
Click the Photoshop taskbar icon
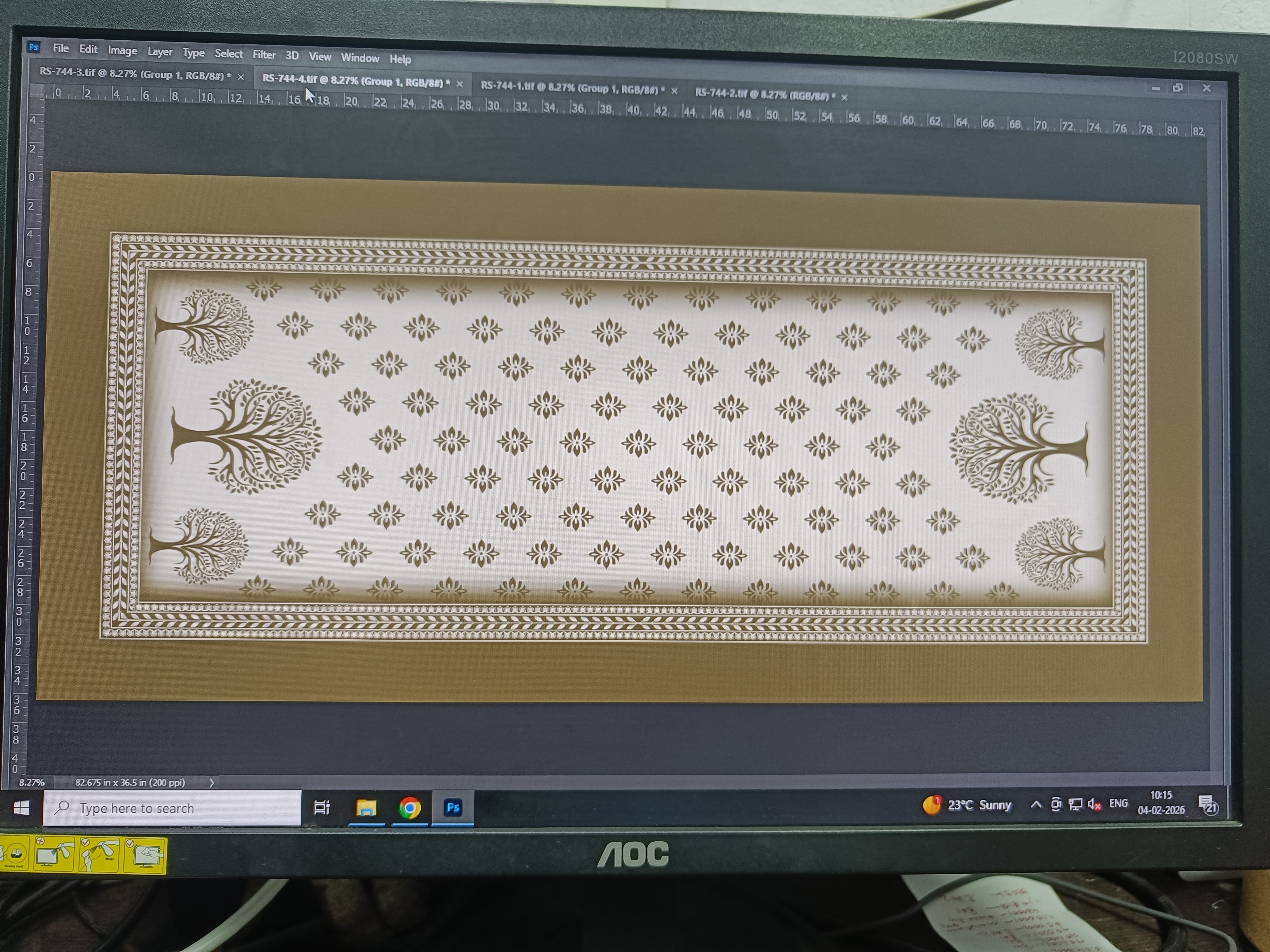tap(453, 808)
